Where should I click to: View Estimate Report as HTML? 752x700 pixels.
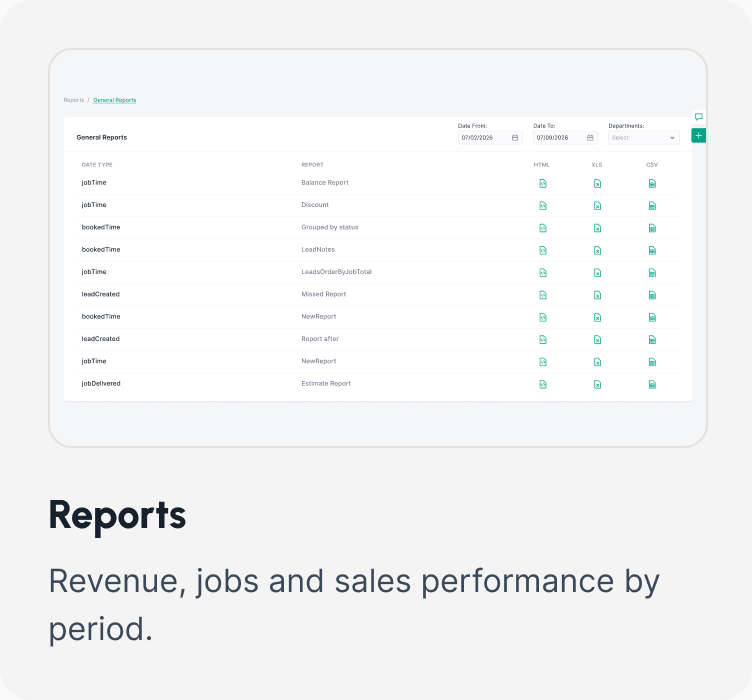543,384
